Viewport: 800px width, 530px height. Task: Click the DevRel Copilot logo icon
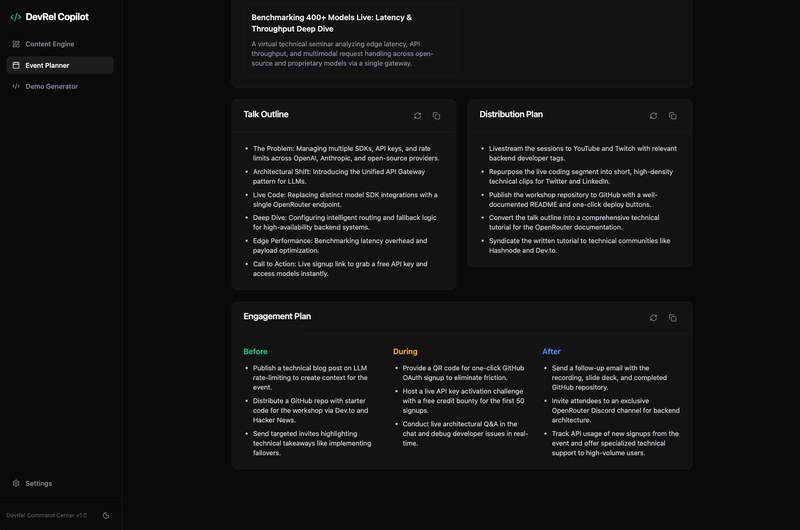tap(16, 17)
